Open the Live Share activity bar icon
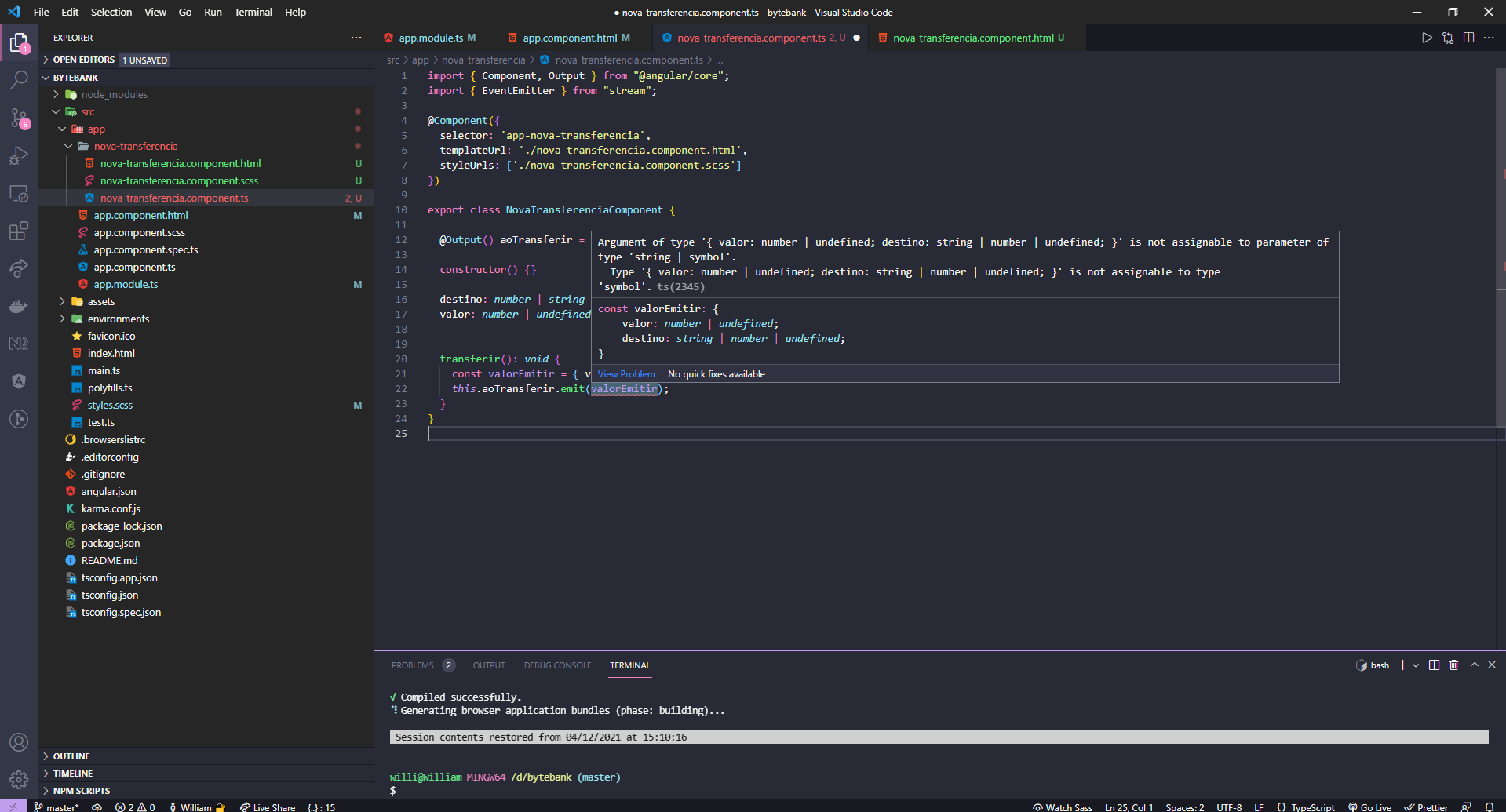Screen dimensions: 1506x812 click(19, 268)
